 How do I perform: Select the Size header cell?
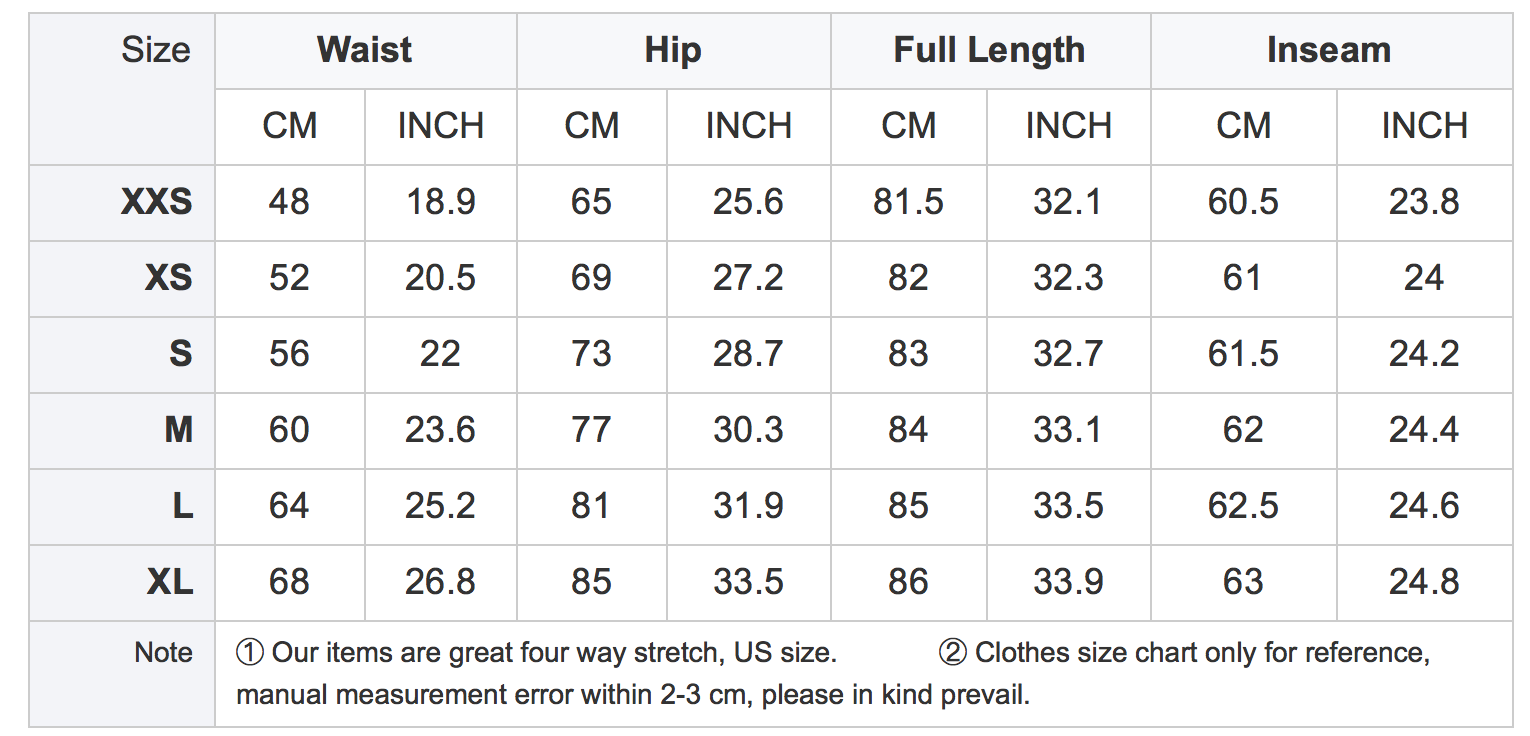156,49
